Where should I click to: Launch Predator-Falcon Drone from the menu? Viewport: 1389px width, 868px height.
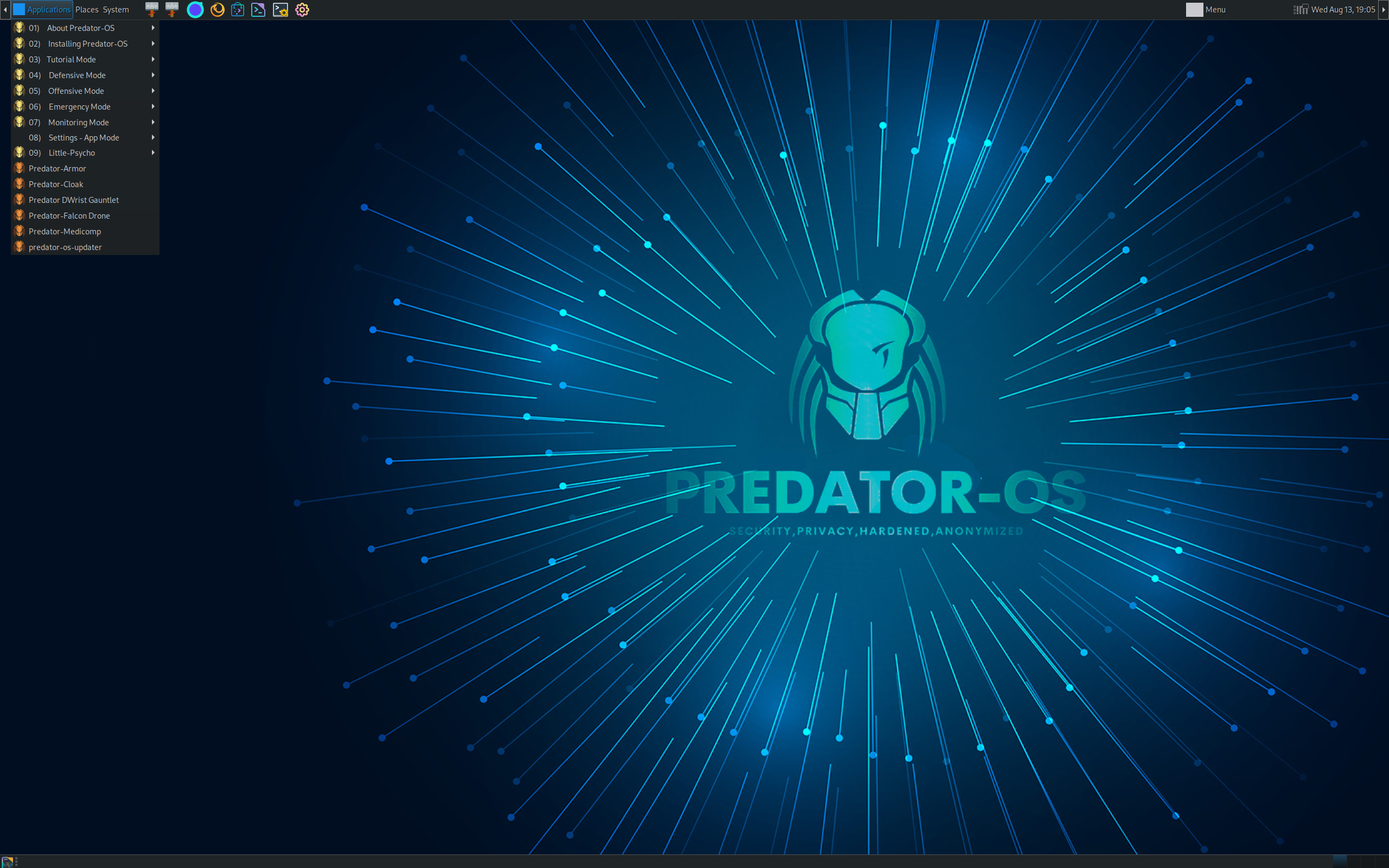tap(85, 216)
